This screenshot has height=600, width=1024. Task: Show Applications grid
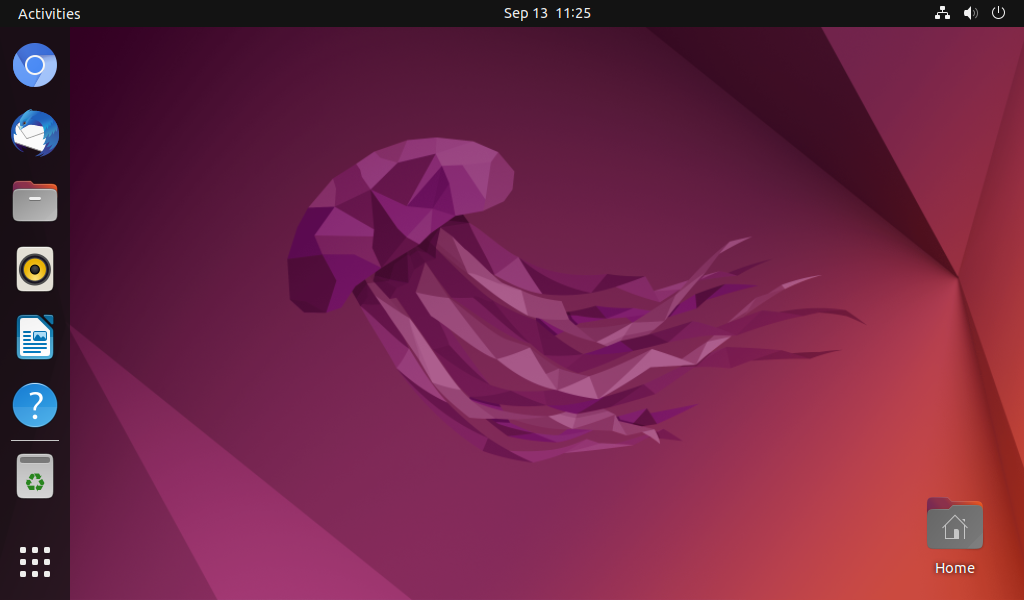tap(35, 562)
